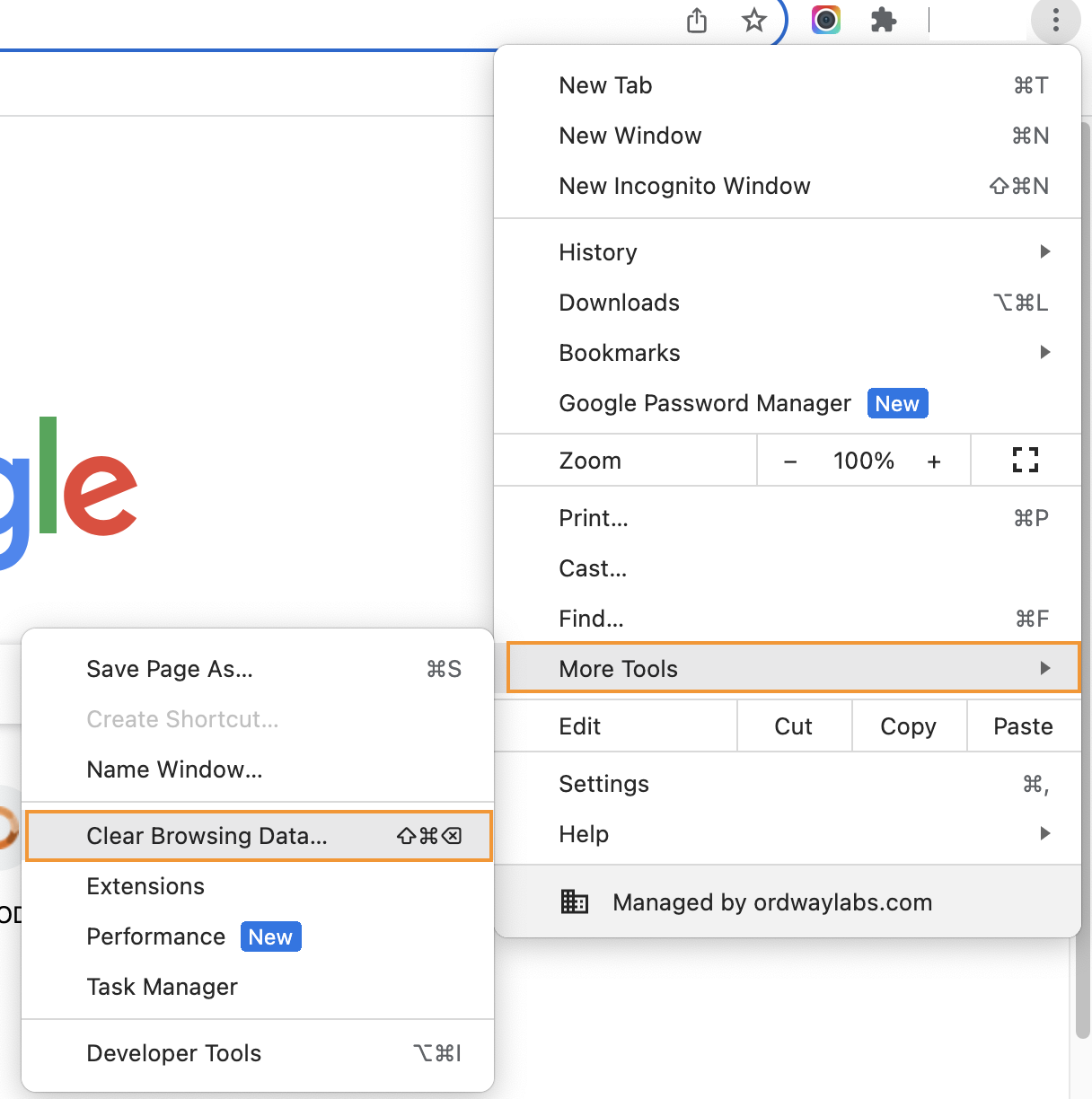Open Google Password Manager
Screen dimensions: 1092x1099
pos(787,403)
